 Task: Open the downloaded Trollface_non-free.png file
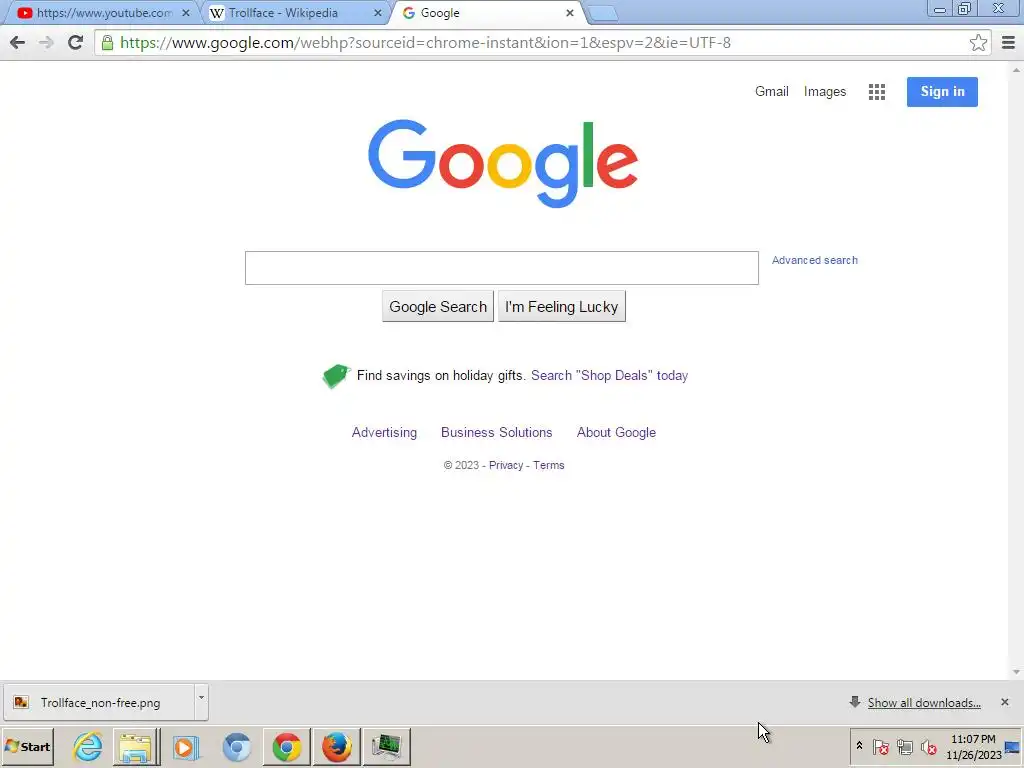99,703
